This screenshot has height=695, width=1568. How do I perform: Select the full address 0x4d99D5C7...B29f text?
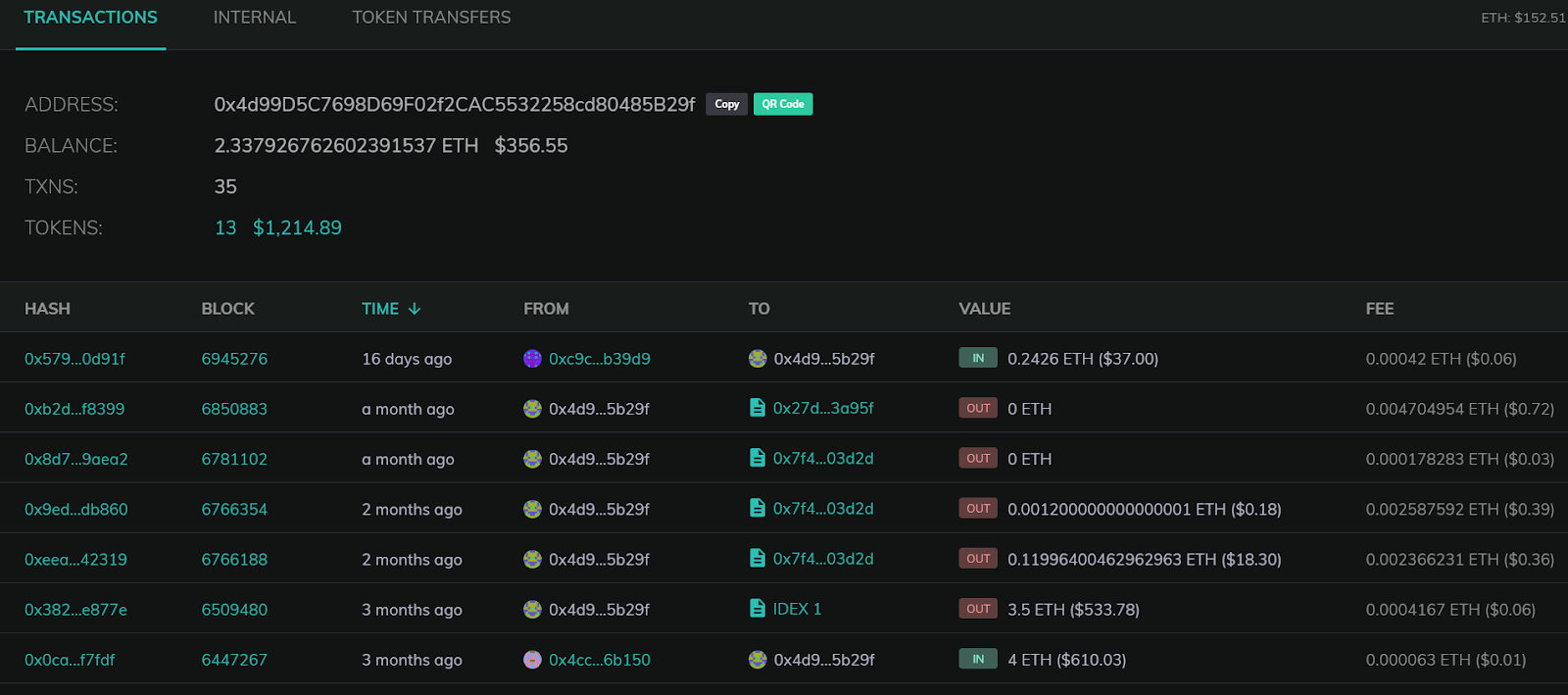(x=455, y=104)
